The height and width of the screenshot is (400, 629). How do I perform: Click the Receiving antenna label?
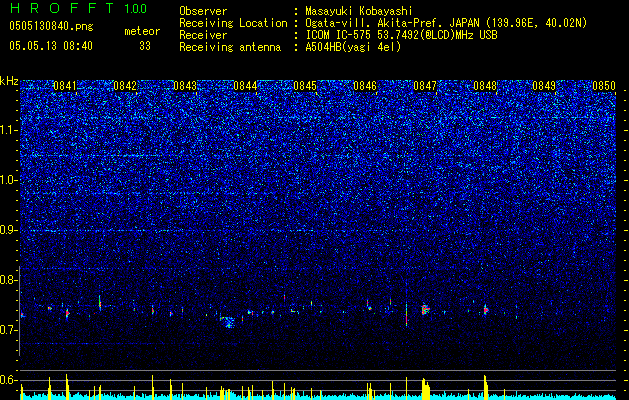(230, 47)
